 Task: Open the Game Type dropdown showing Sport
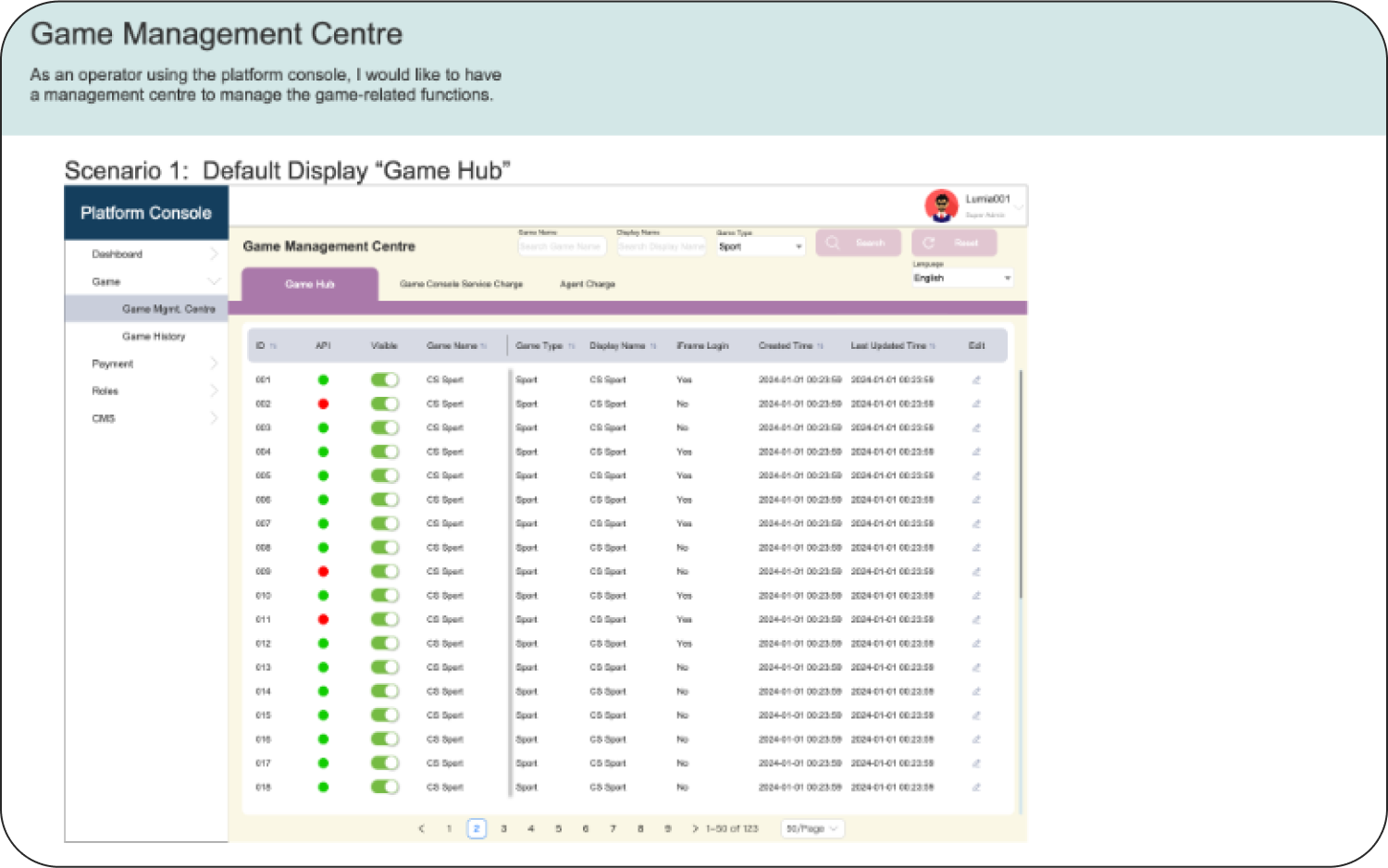coord(760,247)
